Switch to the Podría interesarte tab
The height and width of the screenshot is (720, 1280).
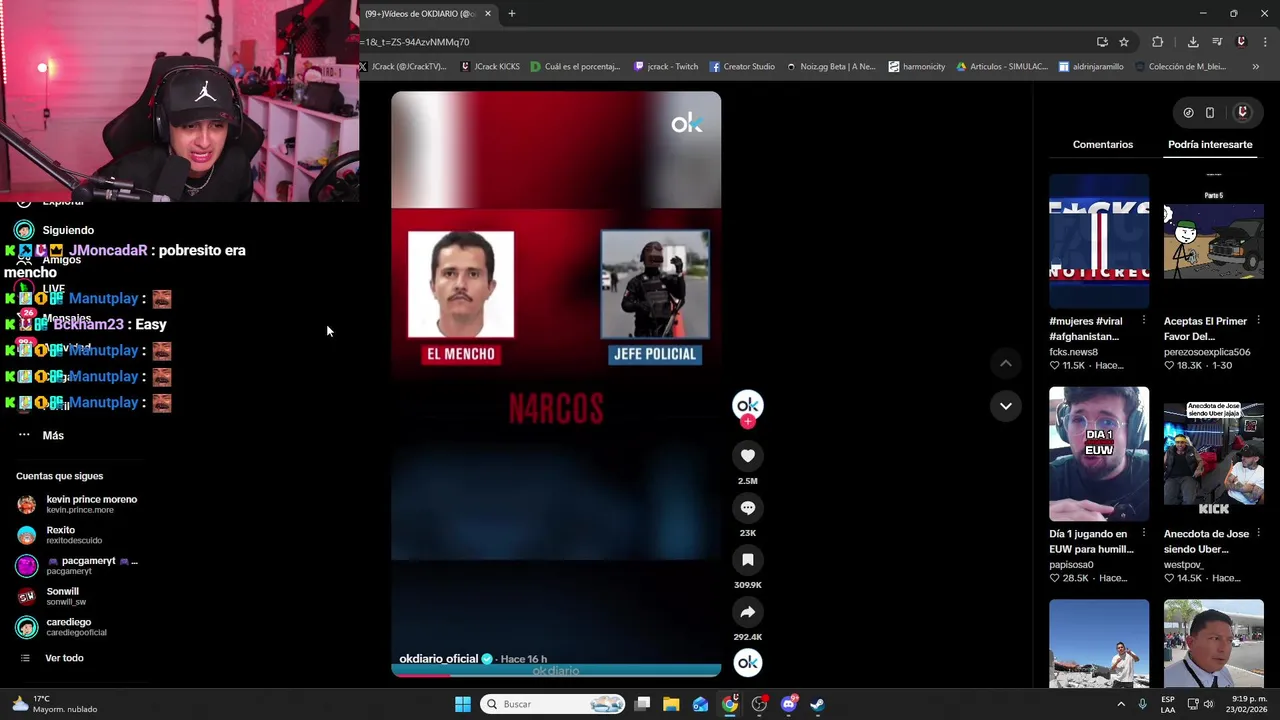click(x=1210, y=145)
